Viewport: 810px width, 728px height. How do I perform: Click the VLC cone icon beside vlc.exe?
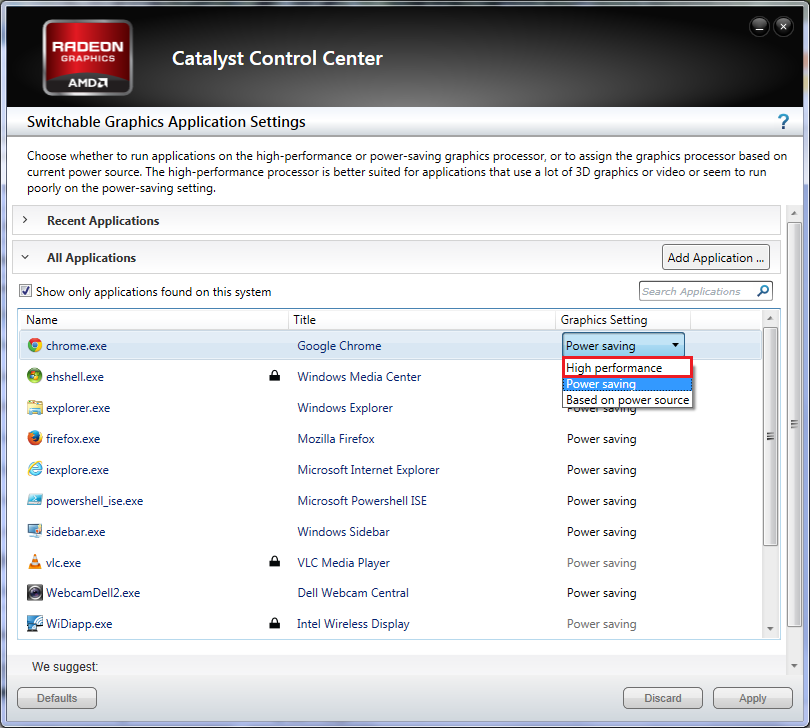pyautogui.click(x=35, y=562)
